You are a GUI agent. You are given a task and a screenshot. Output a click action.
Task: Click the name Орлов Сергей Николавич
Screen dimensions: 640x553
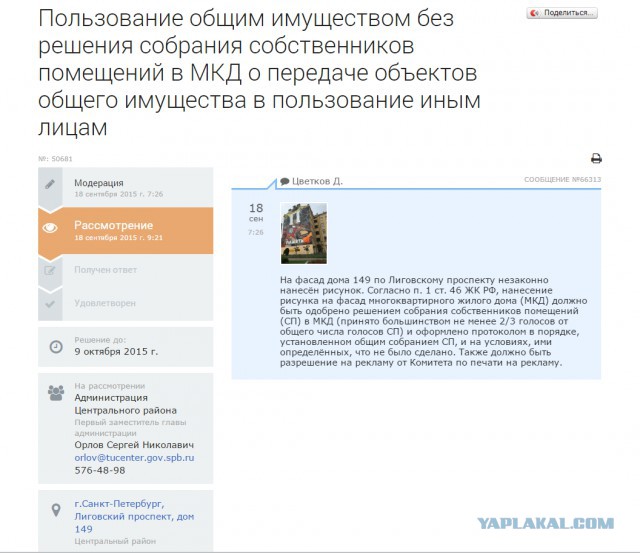coord(134,445)
